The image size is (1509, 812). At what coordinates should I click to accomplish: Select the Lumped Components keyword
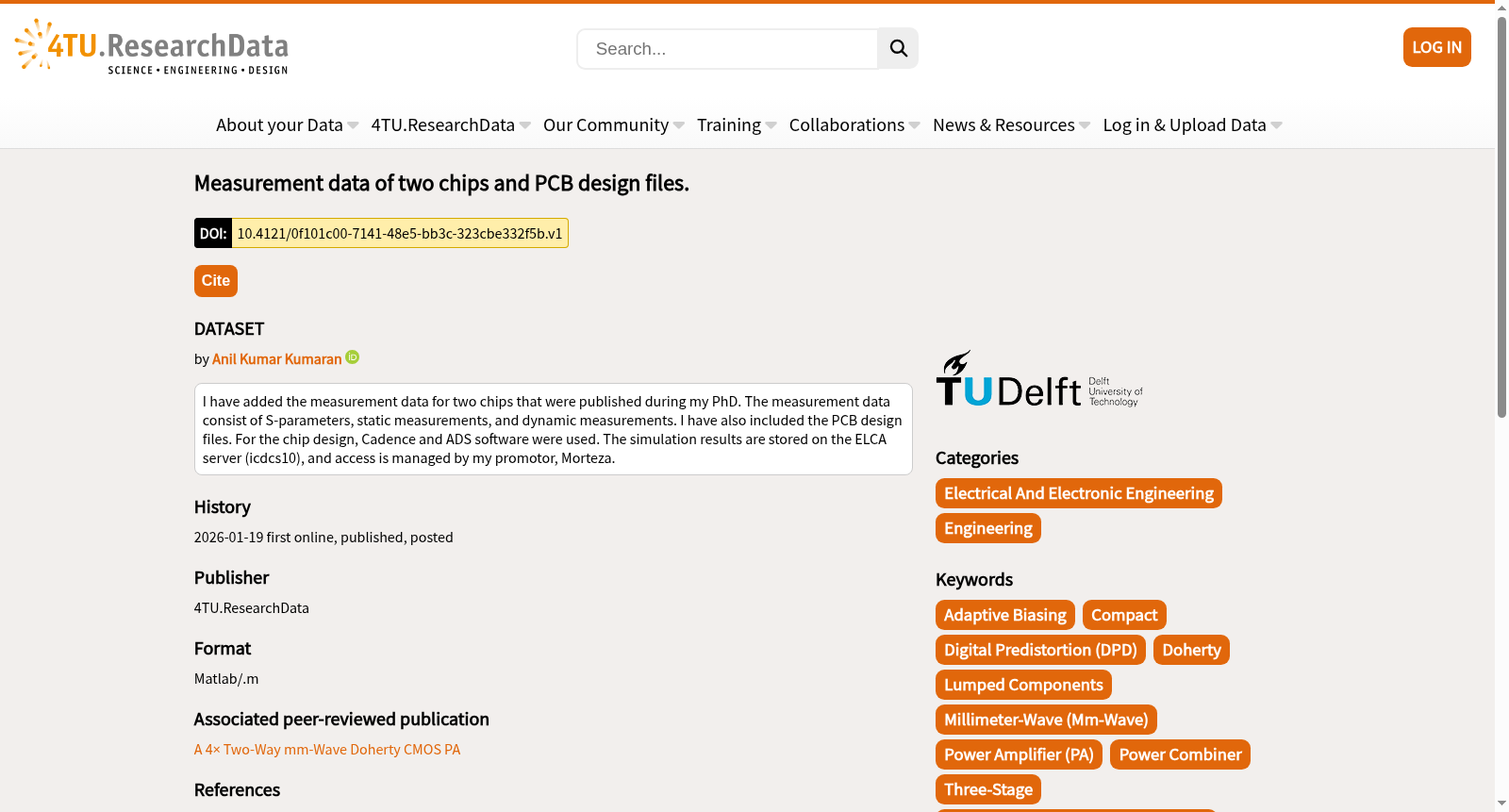pyautogui.click(x=1023, y=685)
